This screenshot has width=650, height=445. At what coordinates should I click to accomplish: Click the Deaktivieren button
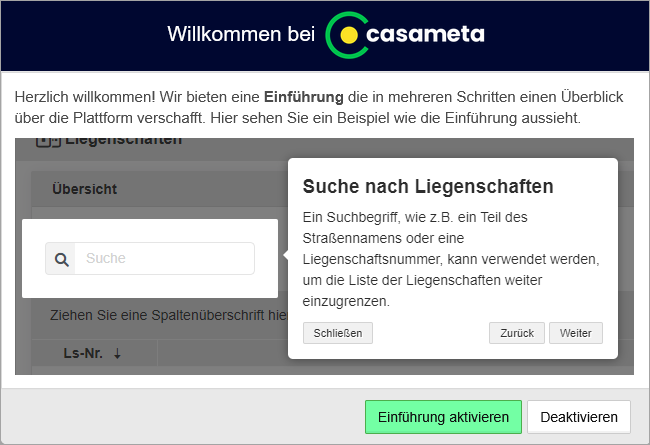tap(579, 417)
